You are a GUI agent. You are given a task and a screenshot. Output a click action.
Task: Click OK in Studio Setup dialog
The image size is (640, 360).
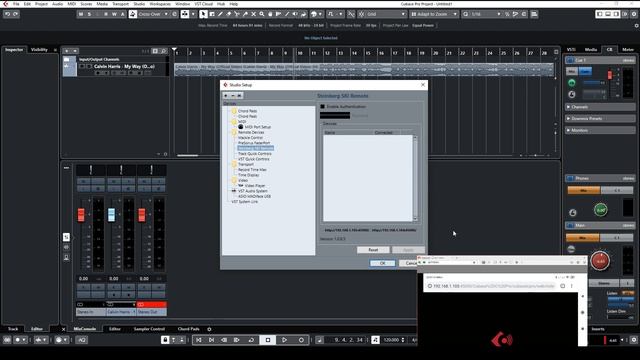click(382, 263)
